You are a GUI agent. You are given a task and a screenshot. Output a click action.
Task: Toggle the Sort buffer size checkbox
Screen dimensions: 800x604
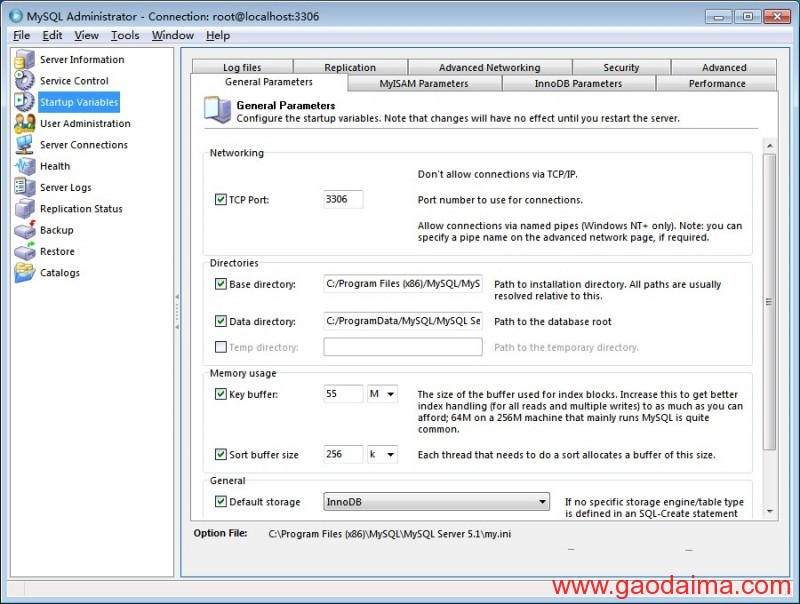point(220,454)
